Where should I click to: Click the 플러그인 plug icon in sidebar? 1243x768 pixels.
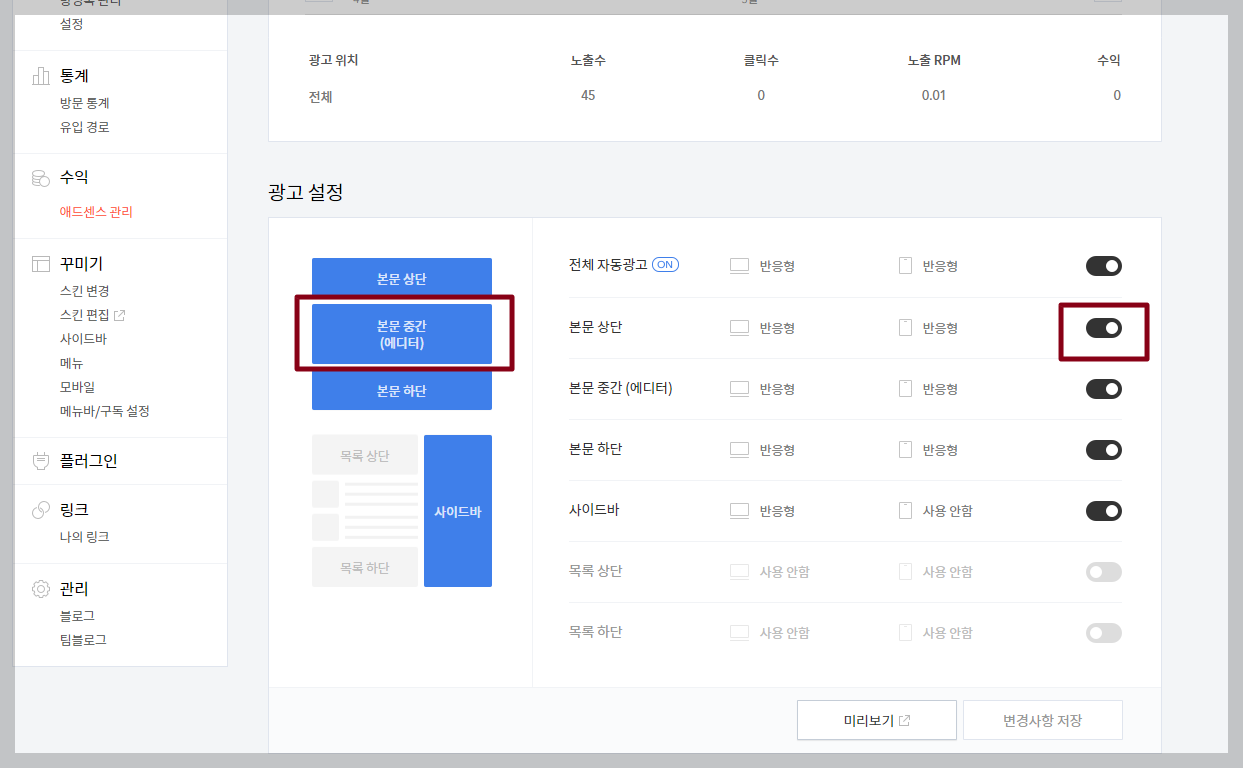click(41, 461)
